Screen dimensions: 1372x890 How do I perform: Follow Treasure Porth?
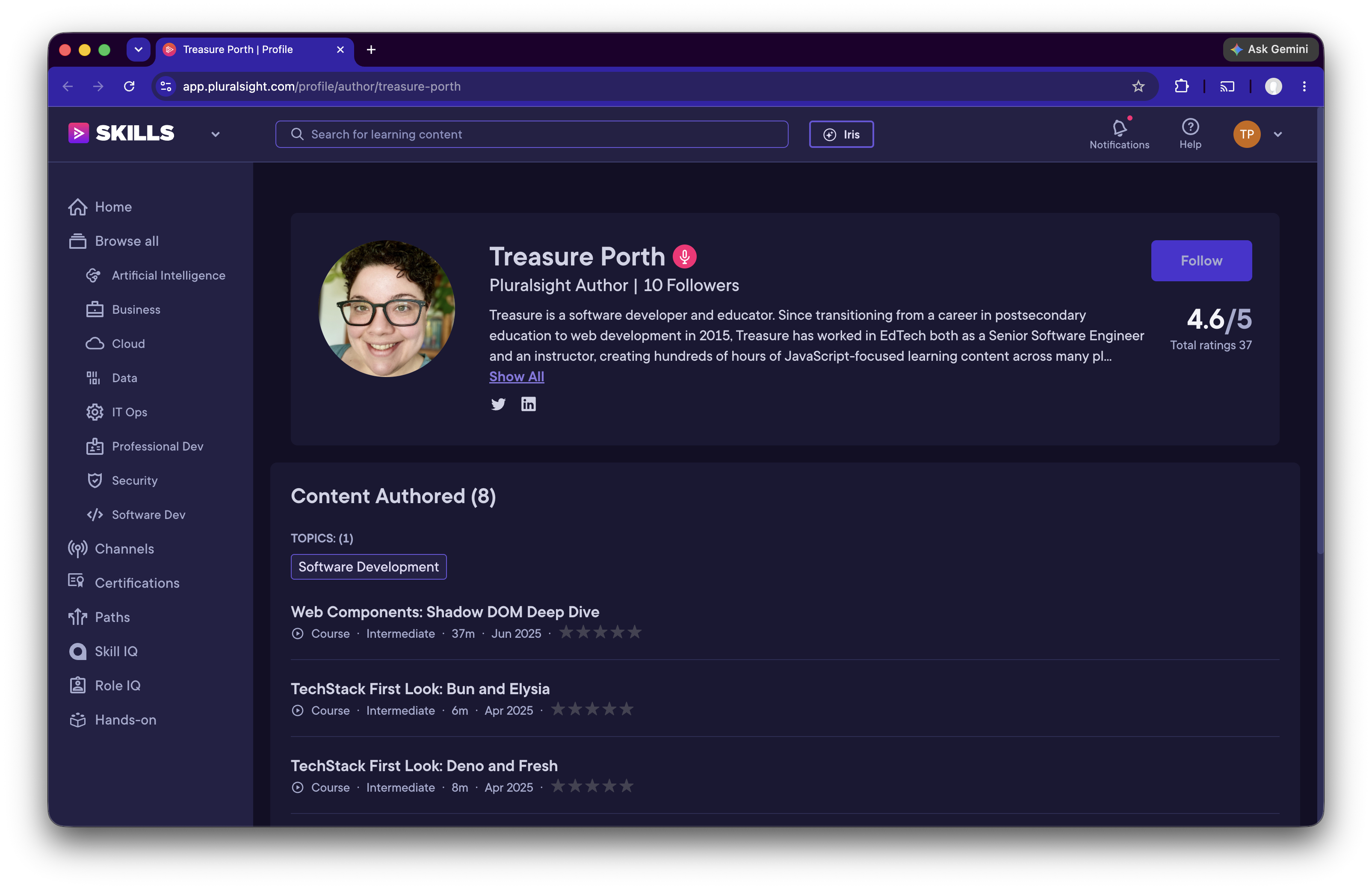coord(1201,260)
